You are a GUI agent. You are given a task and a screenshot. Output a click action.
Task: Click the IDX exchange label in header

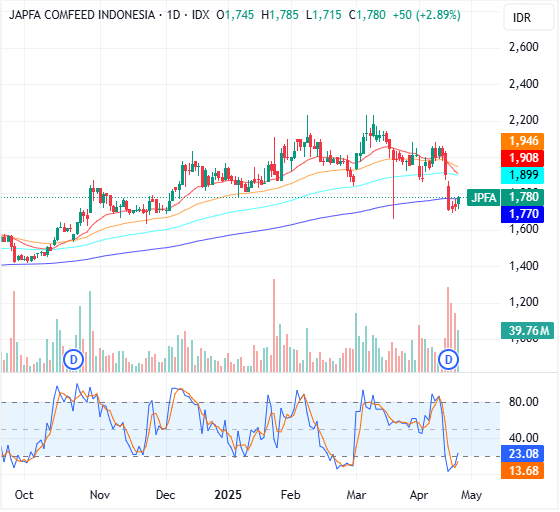click(x=200, y=15)
